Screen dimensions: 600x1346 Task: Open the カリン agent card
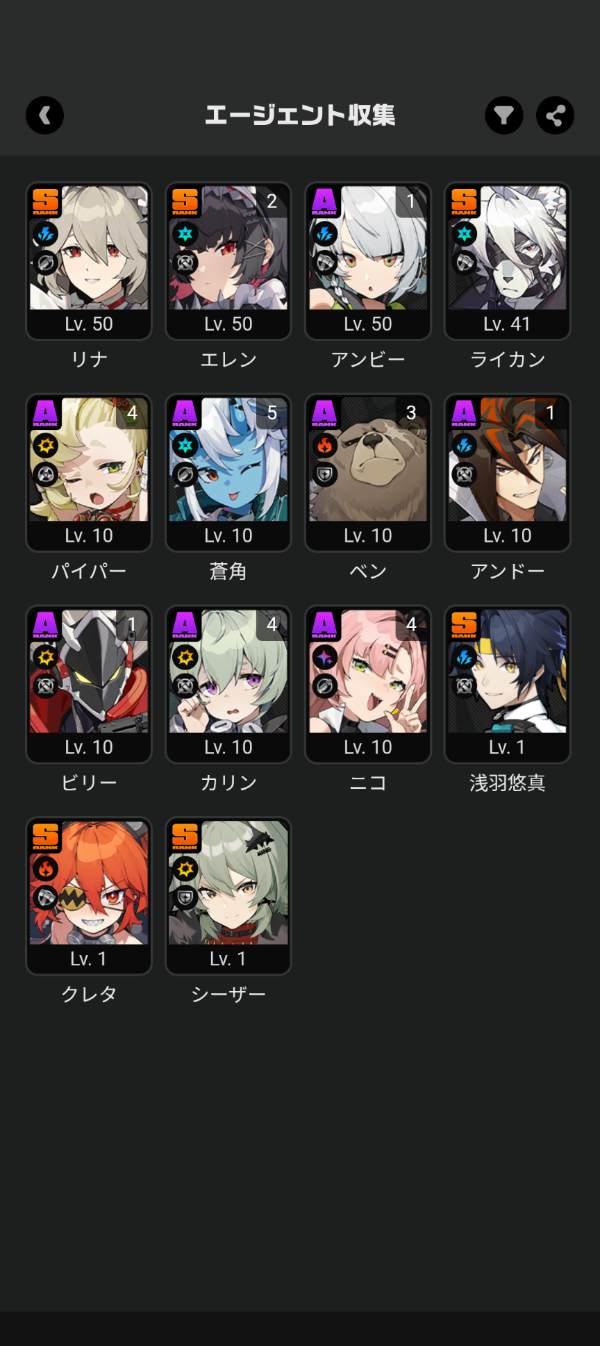pos(228,684)
